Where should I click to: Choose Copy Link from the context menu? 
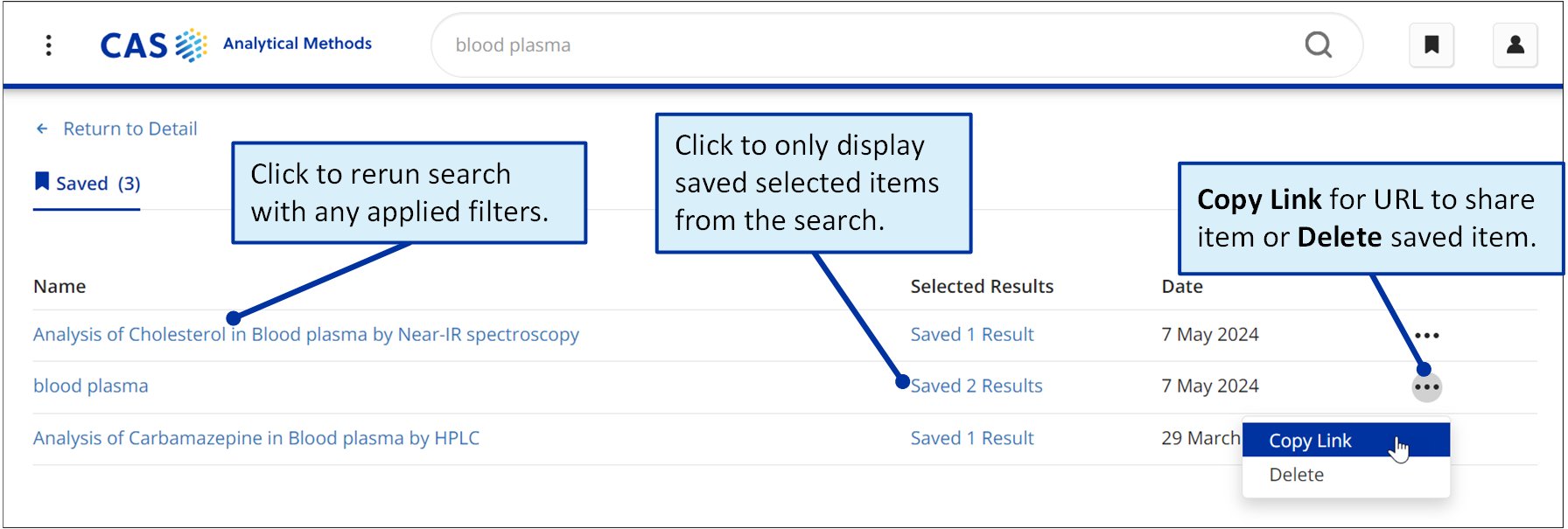pos(1346,441)
